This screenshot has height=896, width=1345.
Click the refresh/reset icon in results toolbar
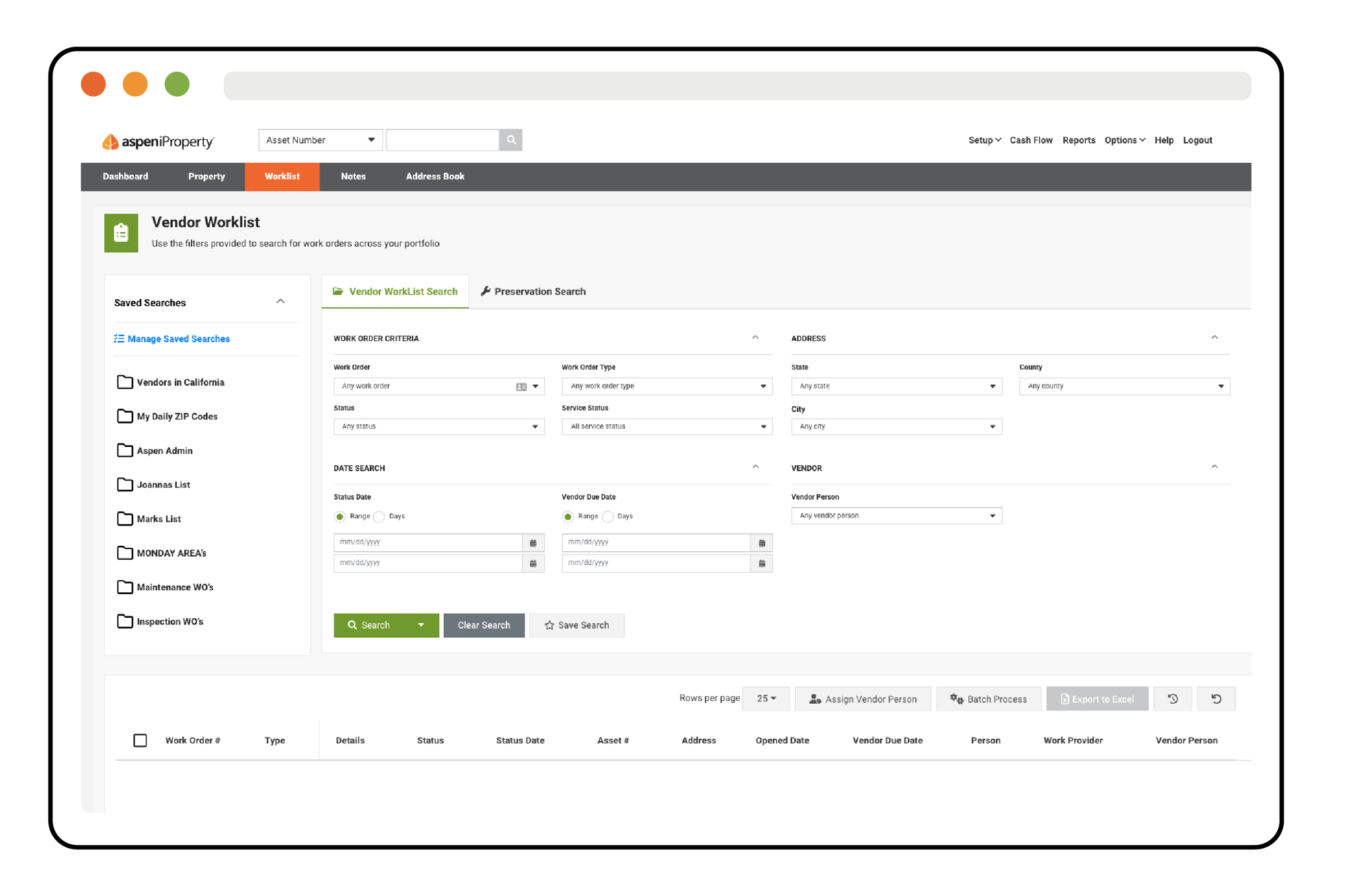coord(1216,698)
